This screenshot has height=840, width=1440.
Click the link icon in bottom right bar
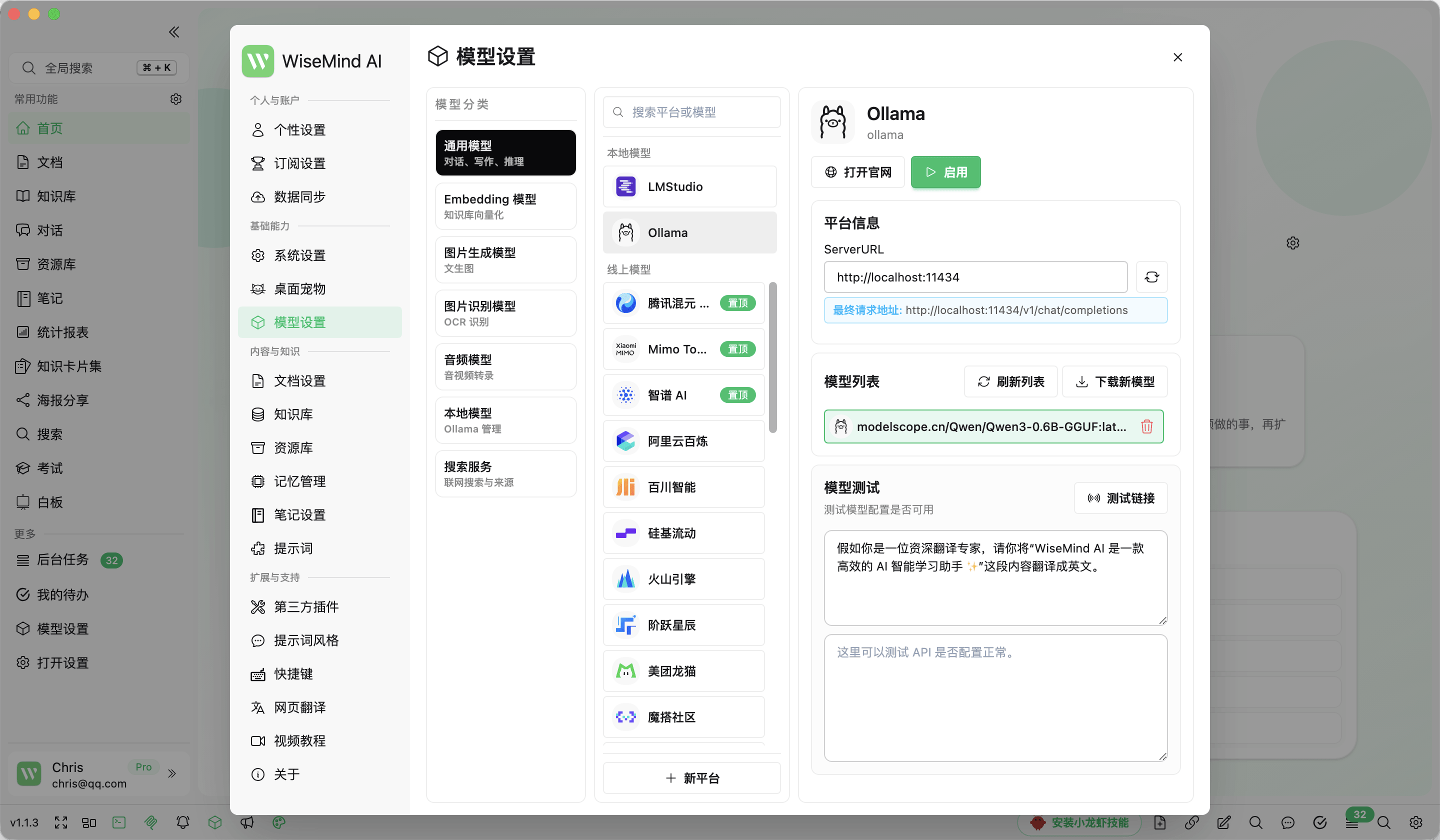coord(1191,822)
